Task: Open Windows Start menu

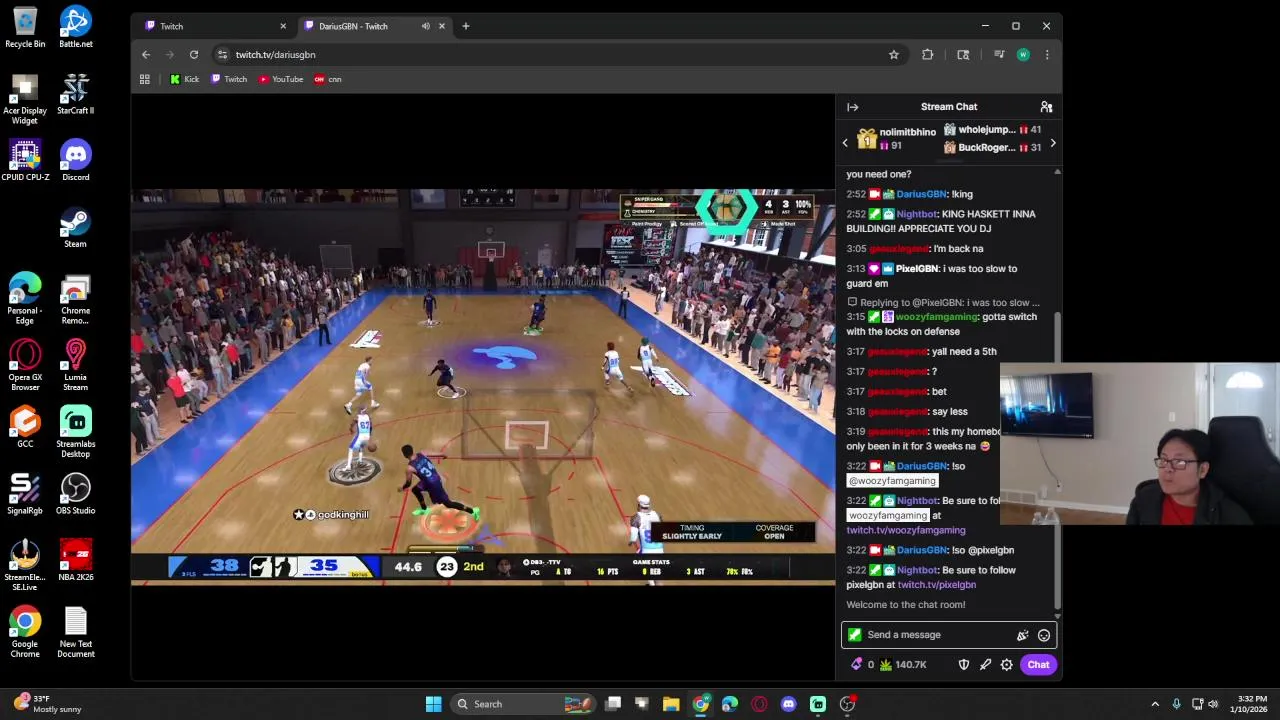Action: point(434,704)
